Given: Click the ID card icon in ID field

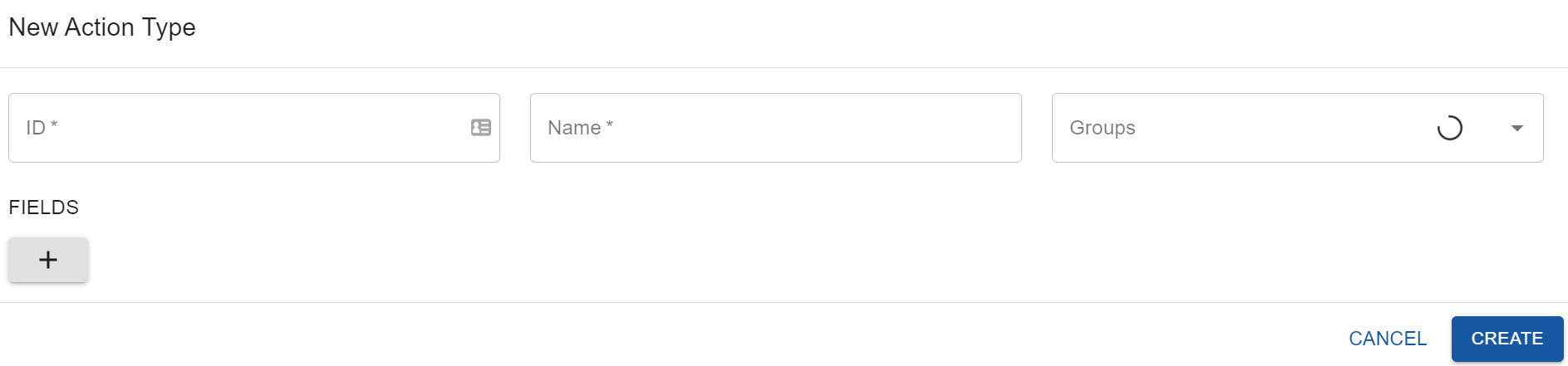Looking at the screenshot, I should (x=481, y=128).
